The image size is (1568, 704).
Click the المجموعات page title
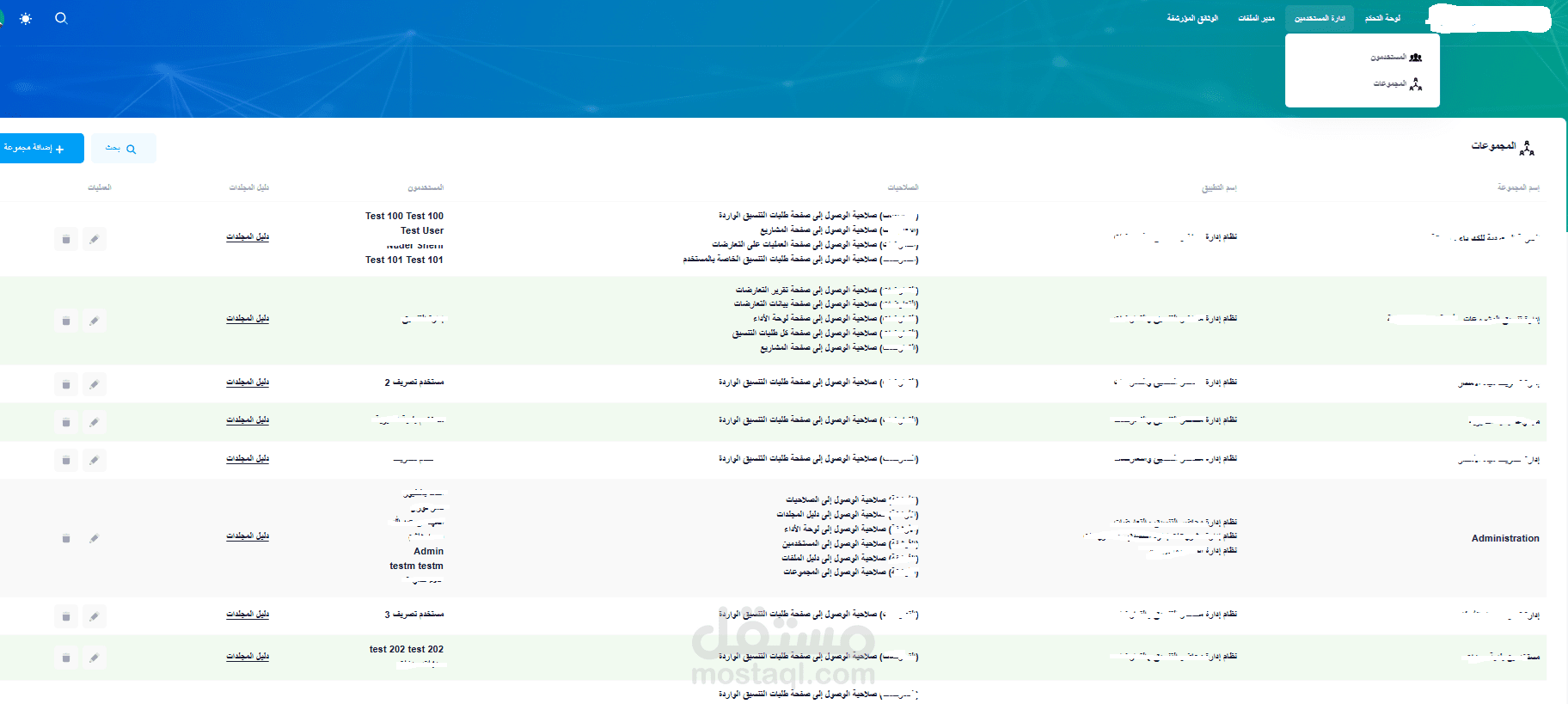coord(1493,146)
